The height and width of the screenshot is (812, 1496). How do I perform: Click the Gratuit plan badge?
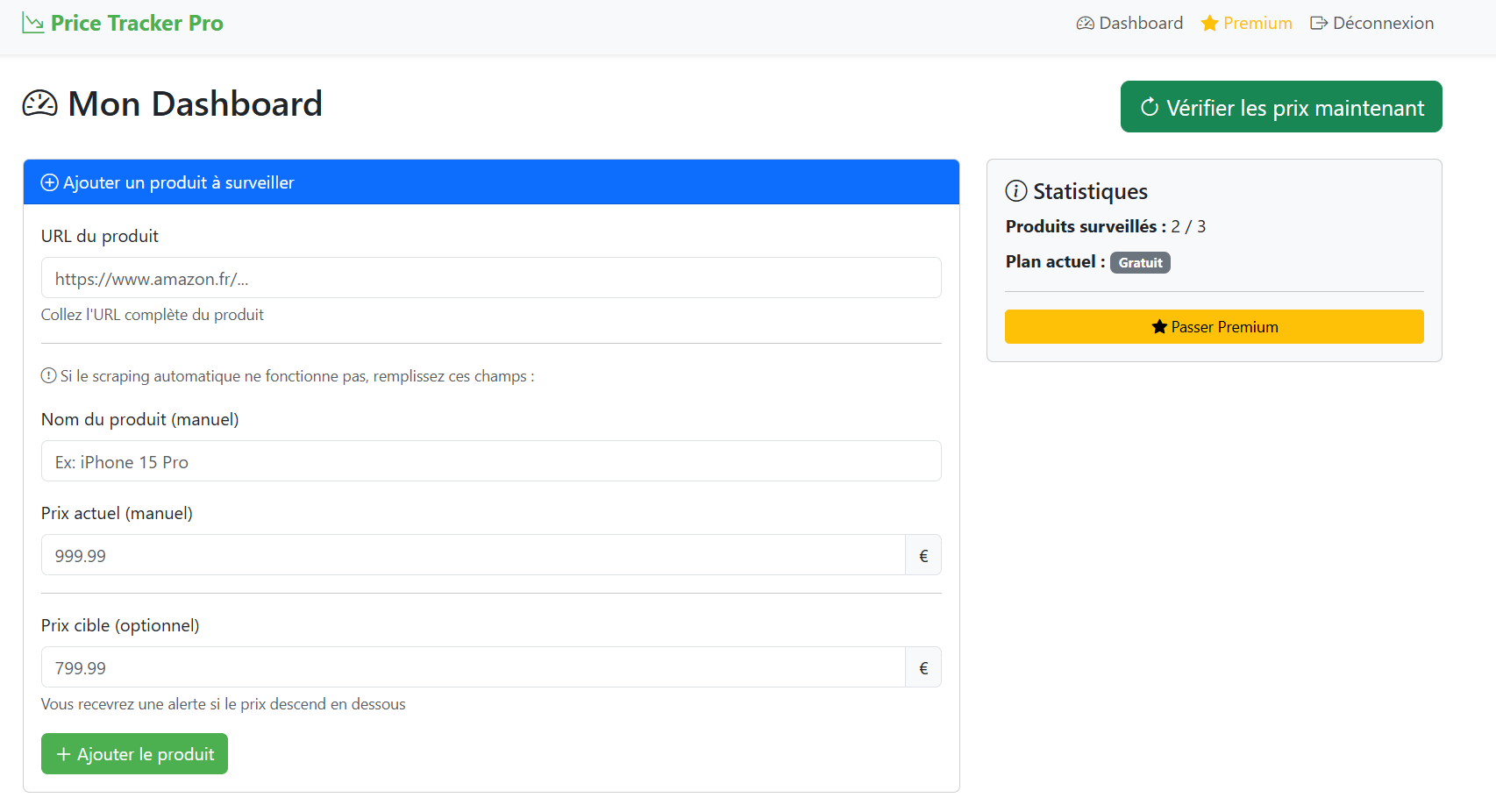1140,262
